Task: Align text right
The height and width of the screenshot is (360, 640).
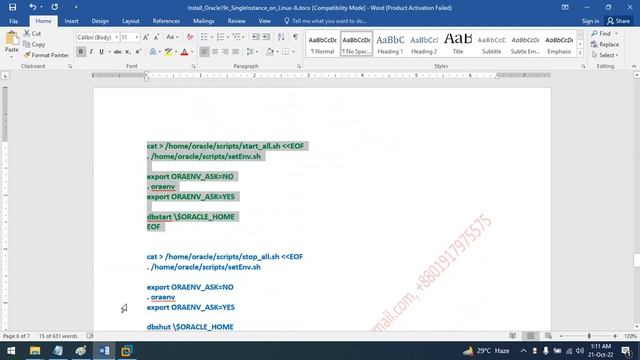Action: click(x=225, y=52)
